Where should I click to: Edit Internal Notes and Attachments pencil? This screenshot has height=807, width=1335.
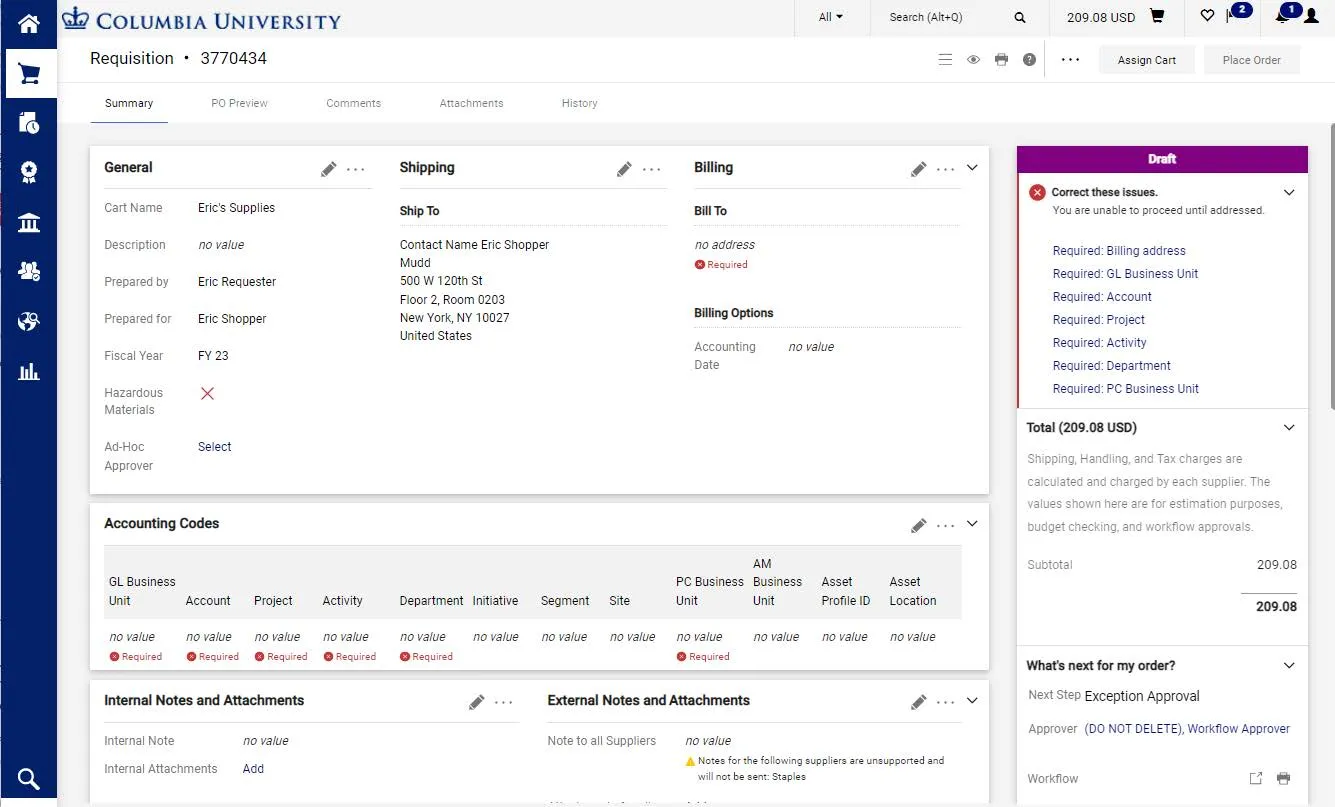click(x=476, y=702)
